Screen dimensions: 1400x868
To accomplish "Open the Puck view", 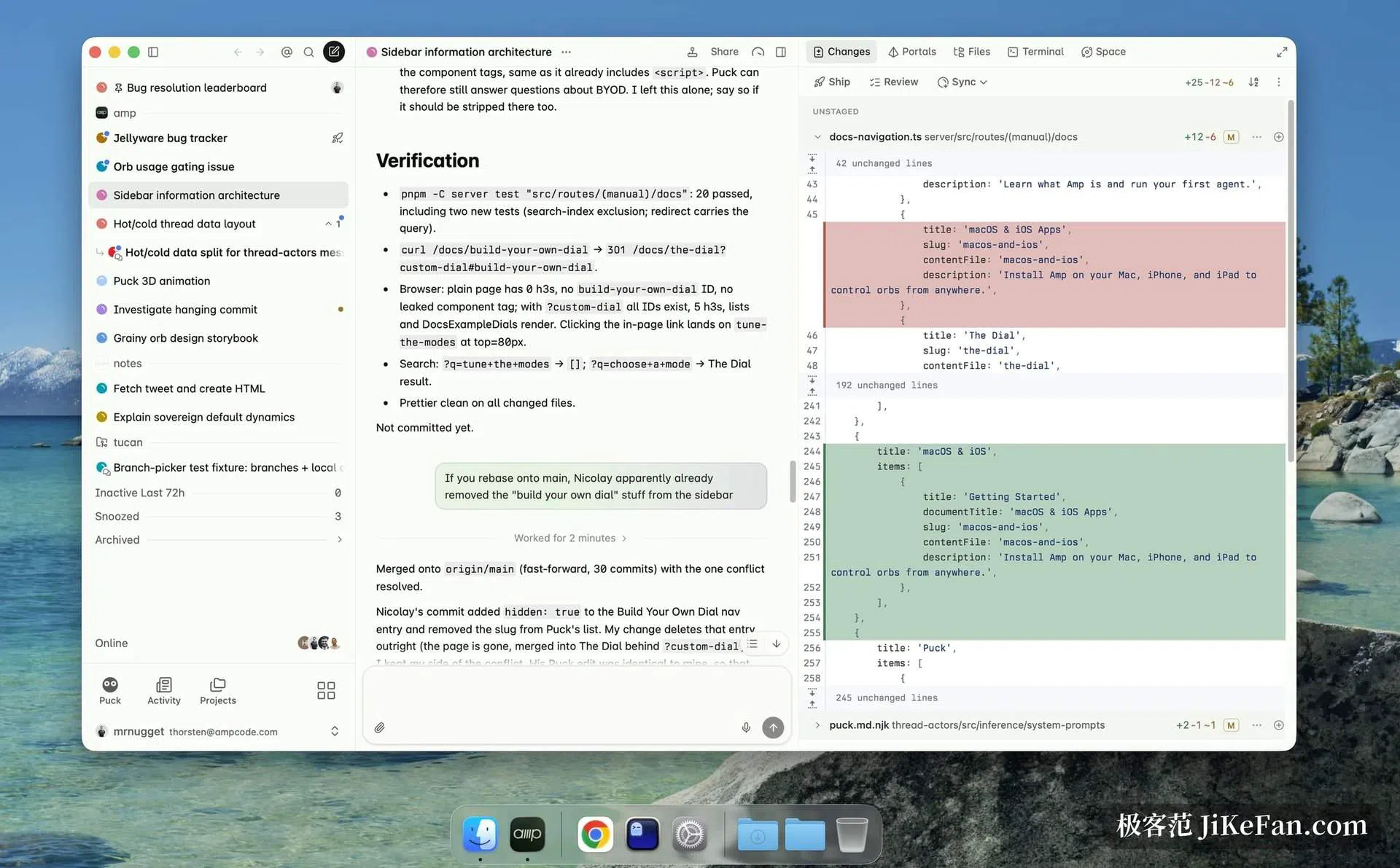I will tap(110, 691).
